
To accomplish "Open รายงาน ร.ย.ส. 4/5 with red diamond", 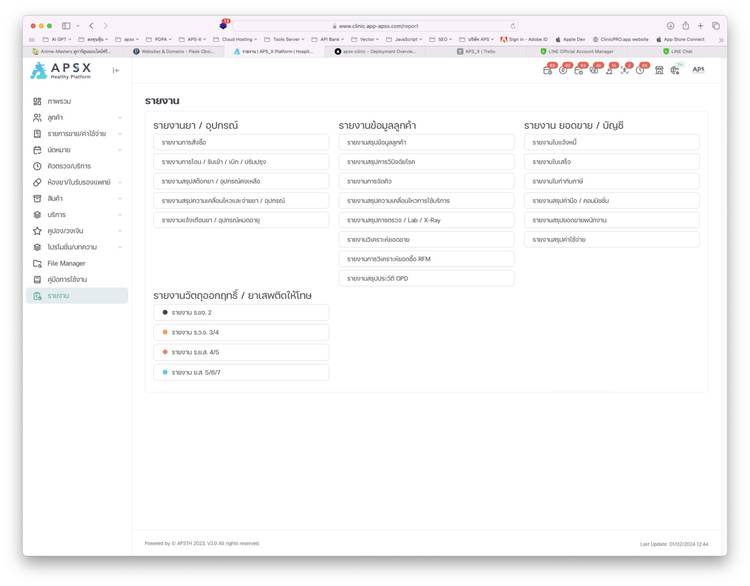I will (x=240, y=352).
